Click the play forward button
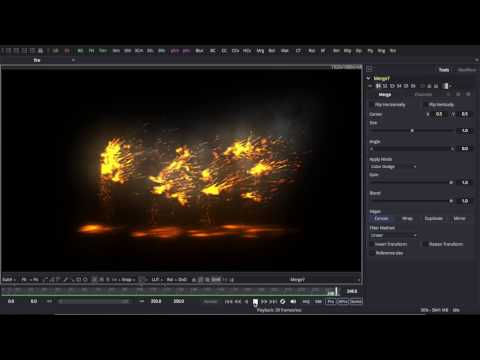 (x=264, y=301)
